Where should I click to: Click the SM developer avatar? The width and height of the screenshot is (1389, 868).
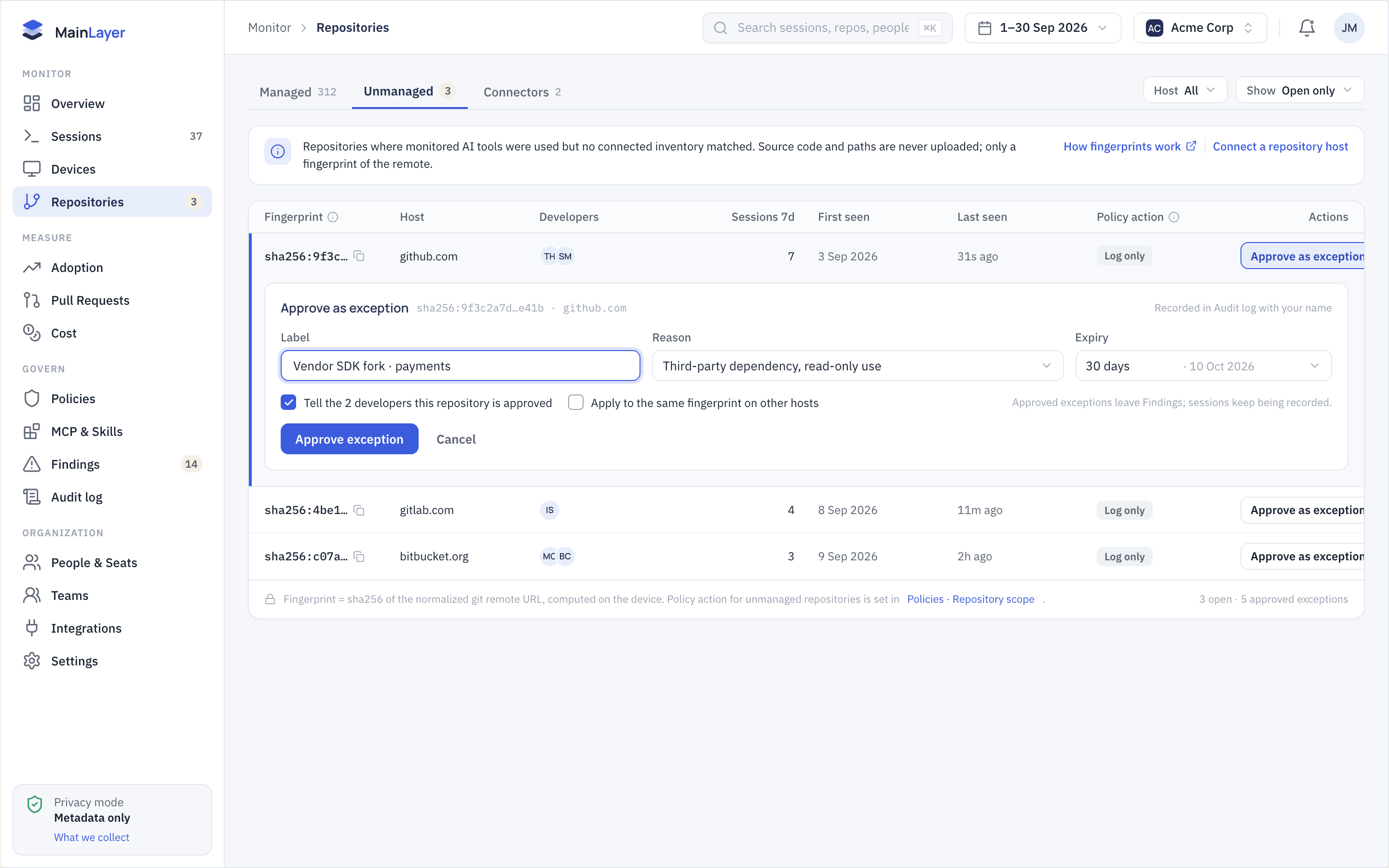point(565,256)
